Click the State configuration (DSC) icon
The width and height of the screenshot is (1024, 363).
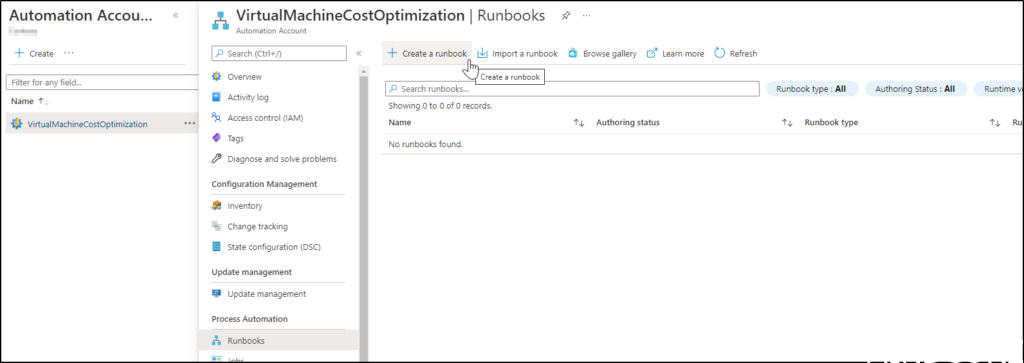point(217,247)
